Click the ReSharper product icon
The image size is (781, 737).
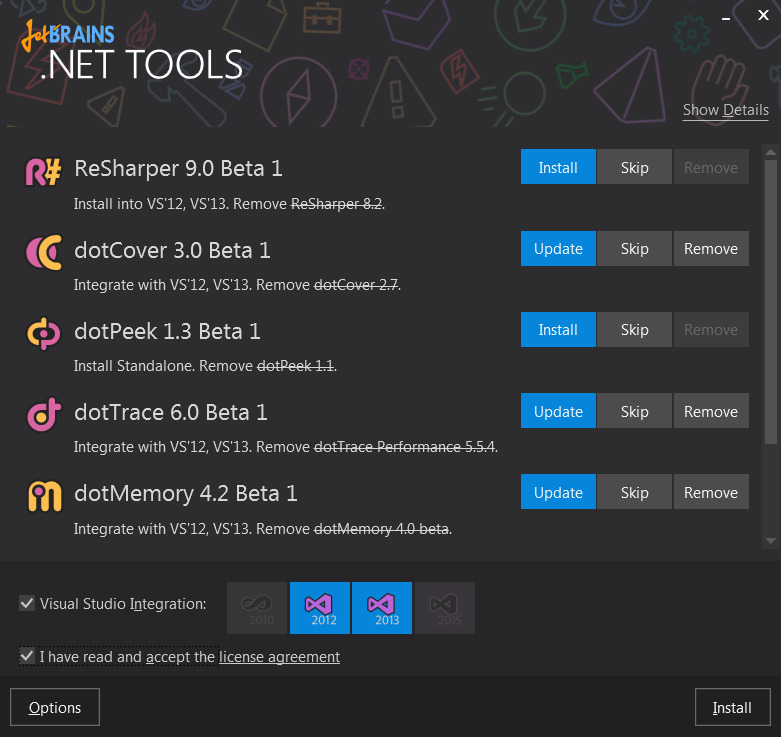click(x=43, y=171)
